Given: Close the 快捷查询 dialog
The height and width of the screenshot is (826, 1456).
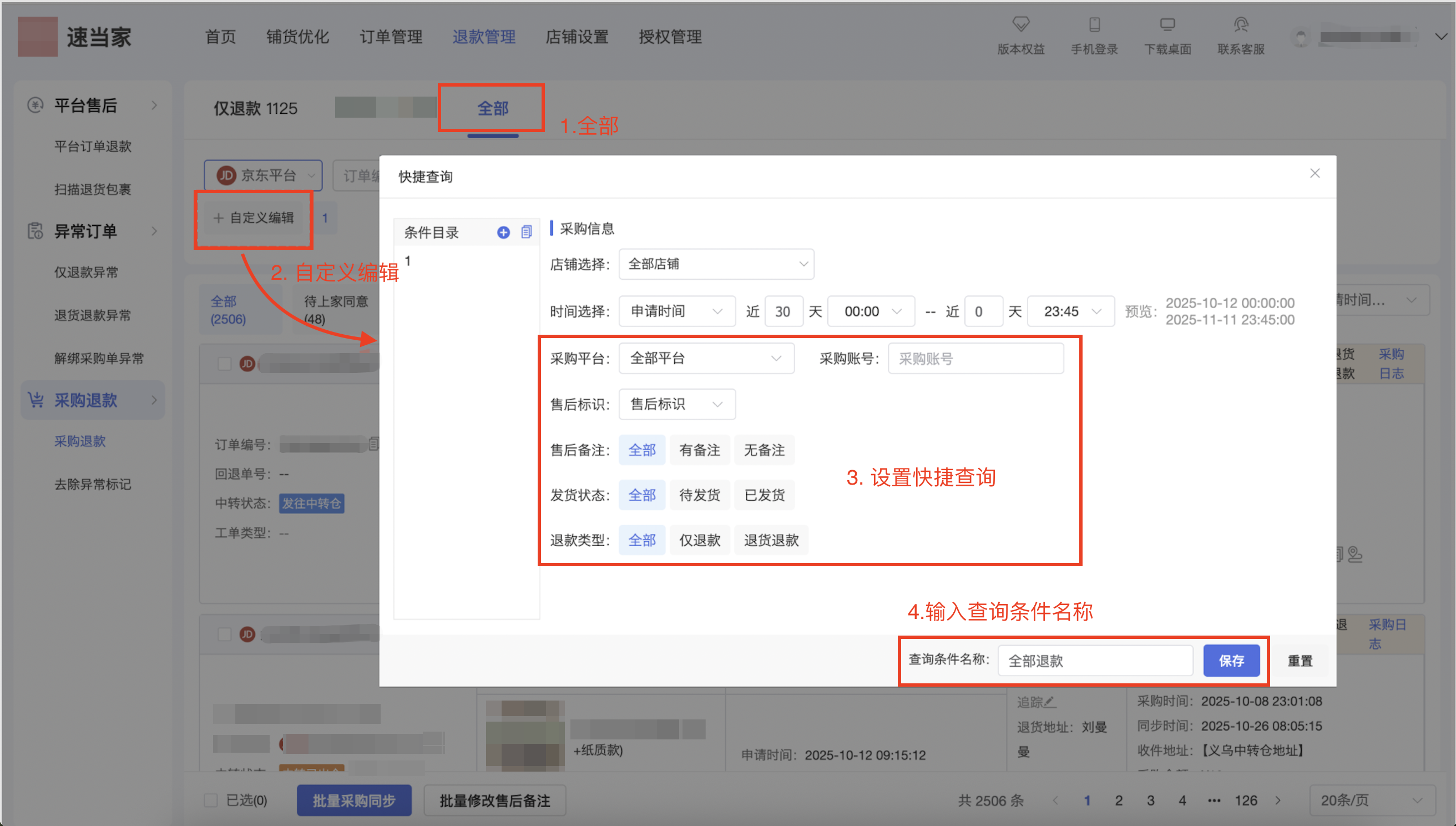Looking at the screenshot, I should pos(1315,174).
